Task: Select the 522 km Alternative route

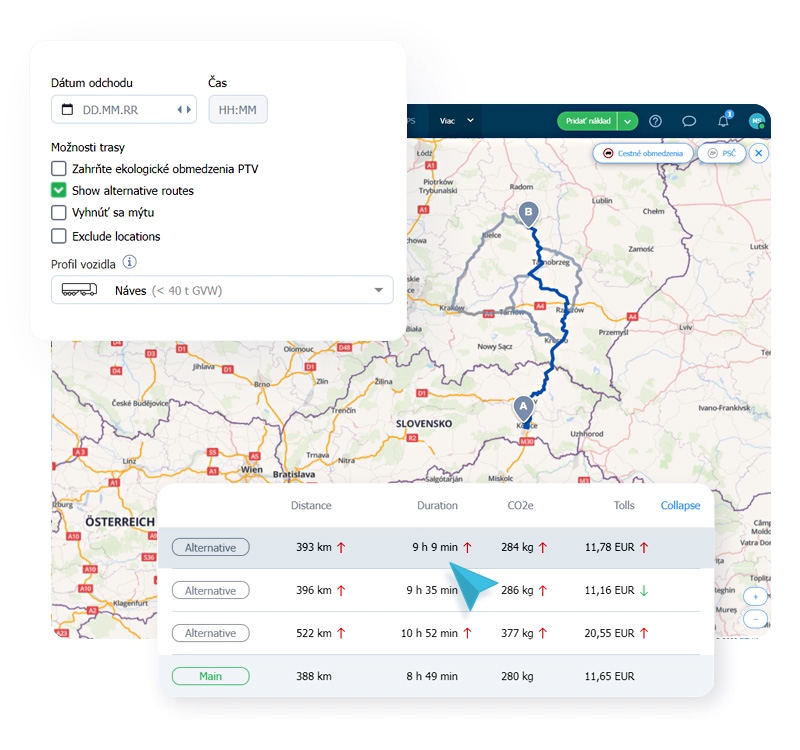Action: tap(436, 633)
